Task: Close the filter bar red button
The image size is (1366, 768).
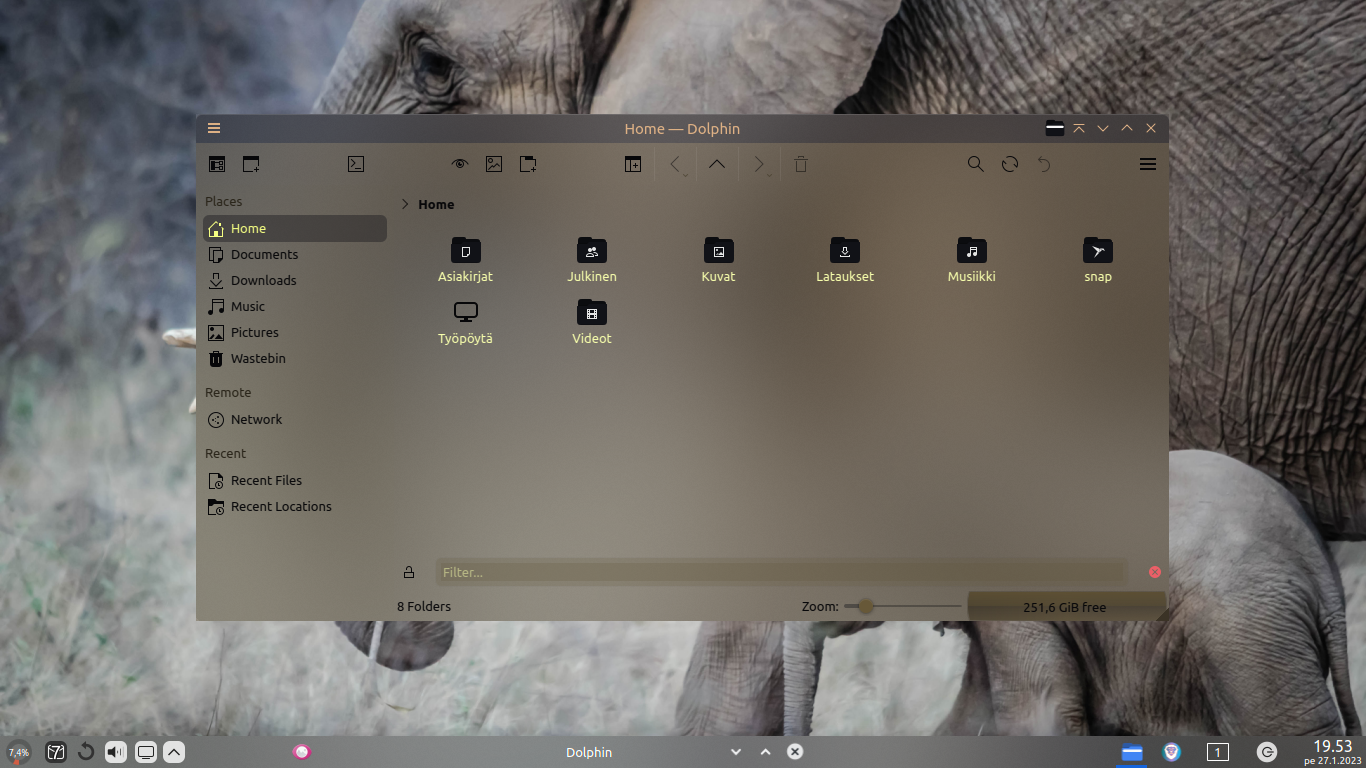Action: click(x=1155, y=572)
